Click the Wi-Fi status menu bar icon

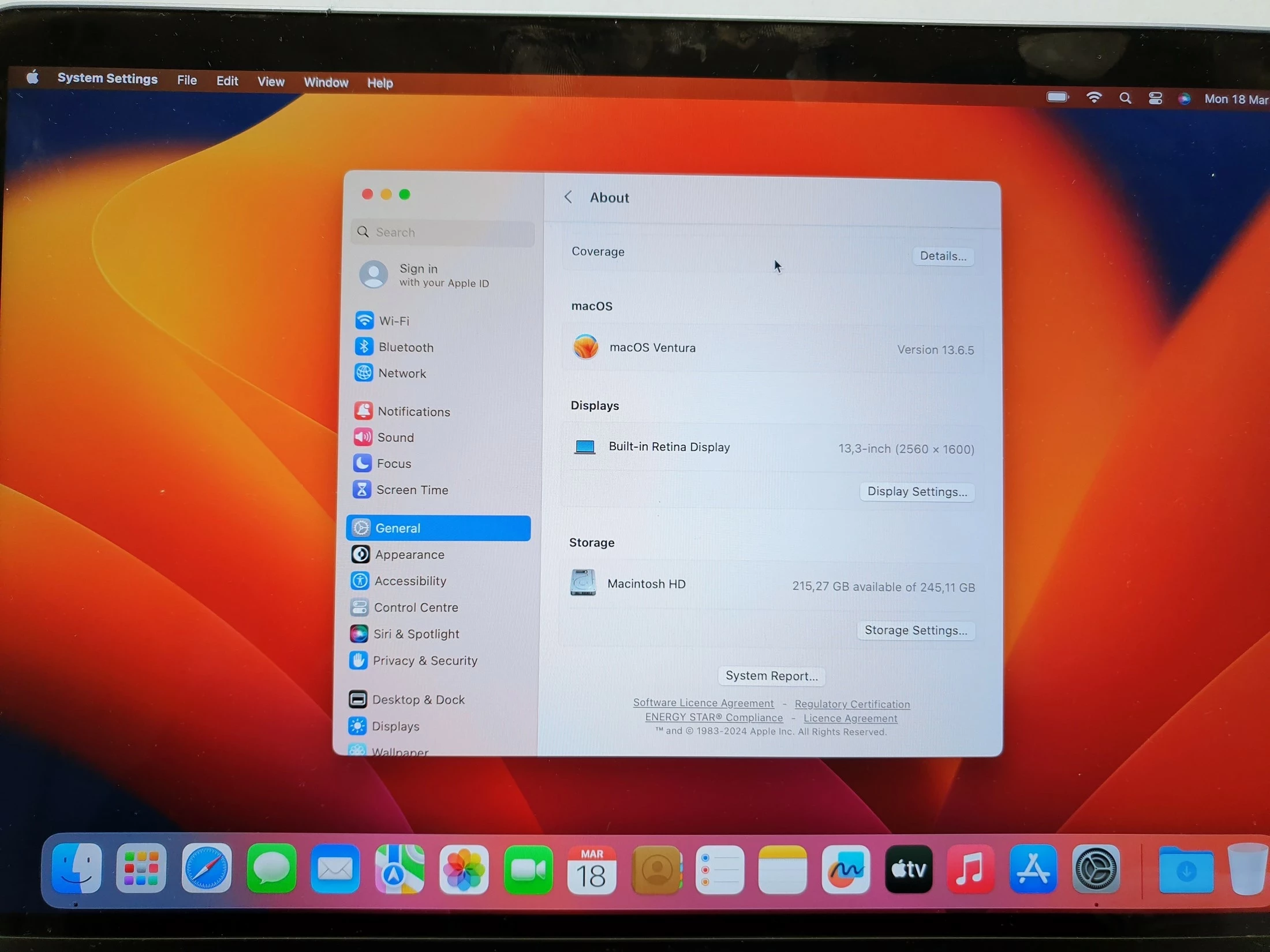point(1093,98)
